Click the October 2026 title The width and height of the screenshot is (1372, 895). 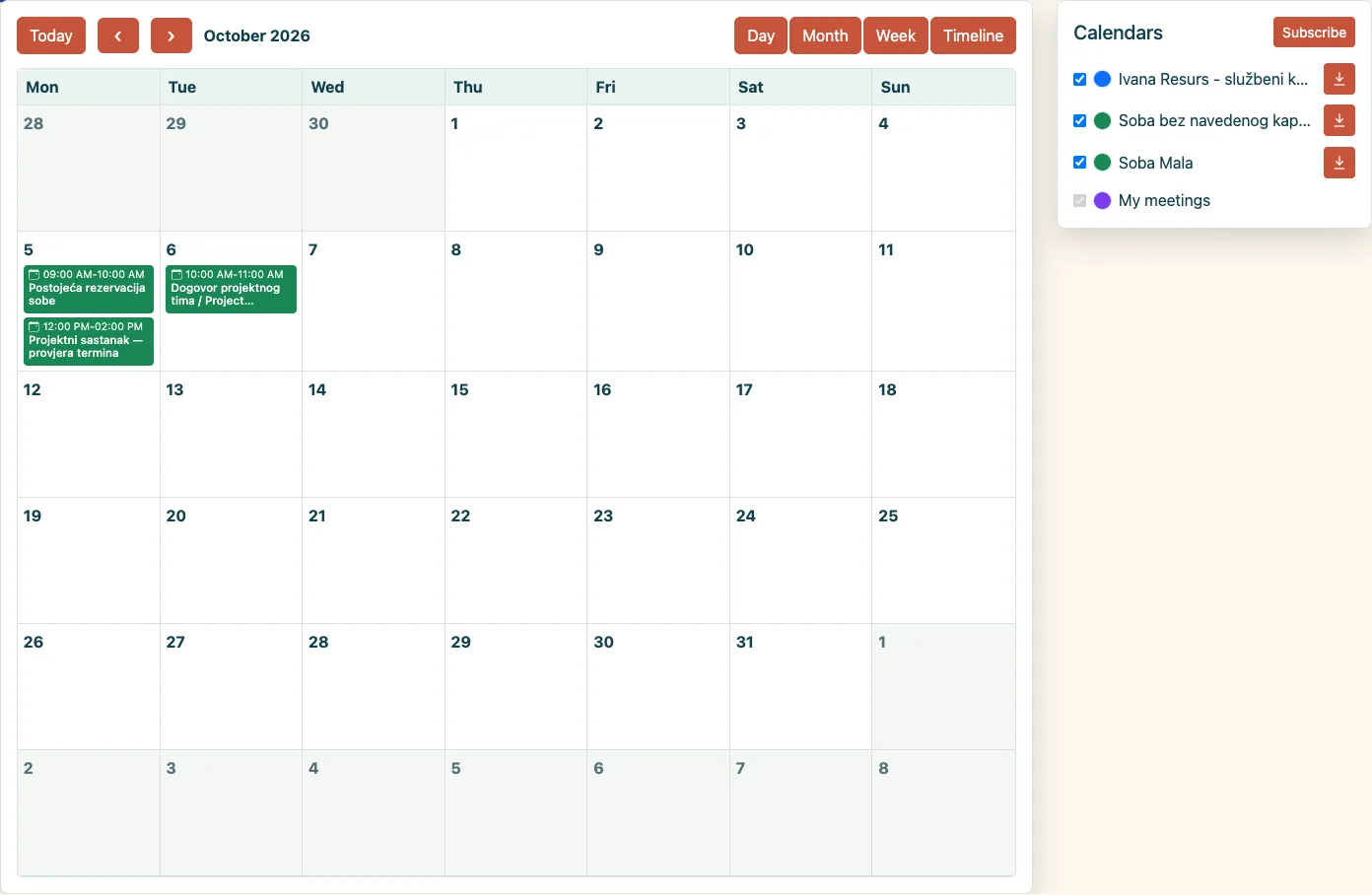257,35
